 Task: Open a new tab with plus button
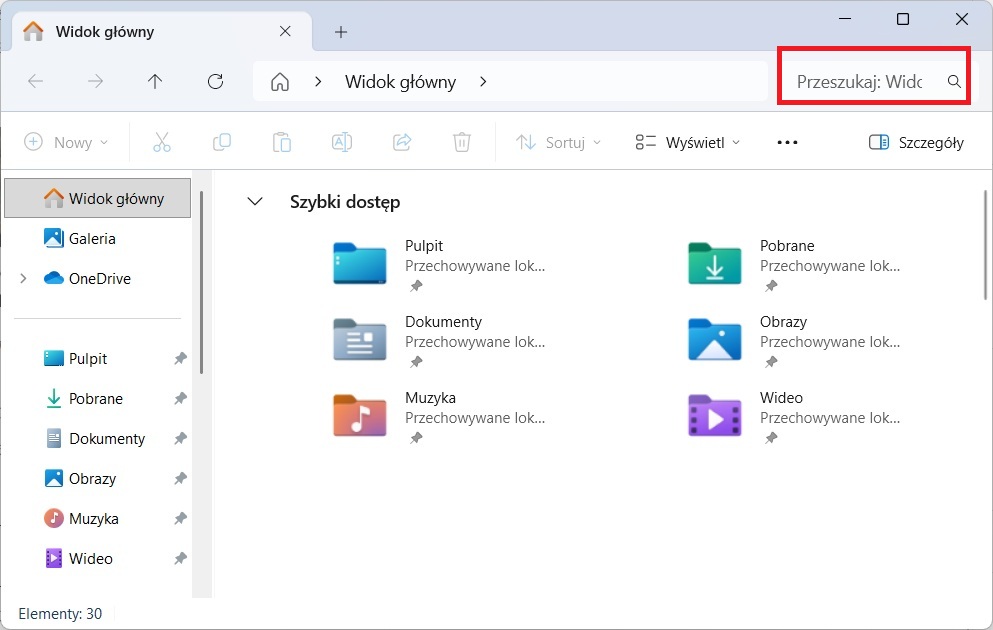pos(341,32)
